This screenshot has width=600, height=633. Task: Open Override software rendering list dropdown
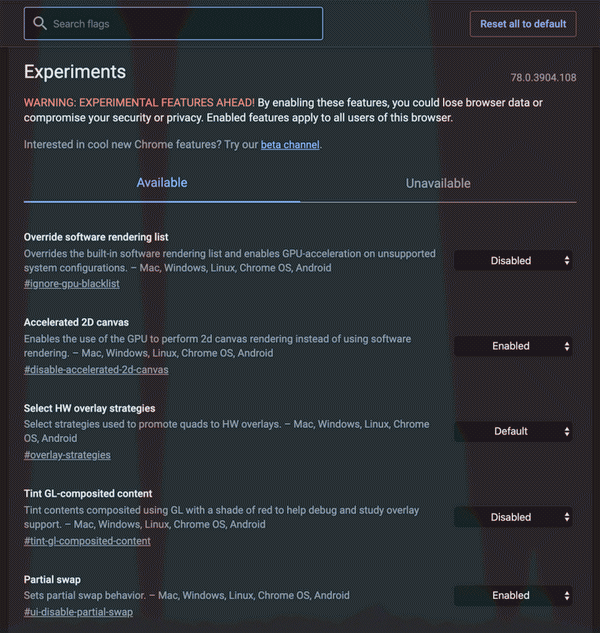tap(515, 261)
